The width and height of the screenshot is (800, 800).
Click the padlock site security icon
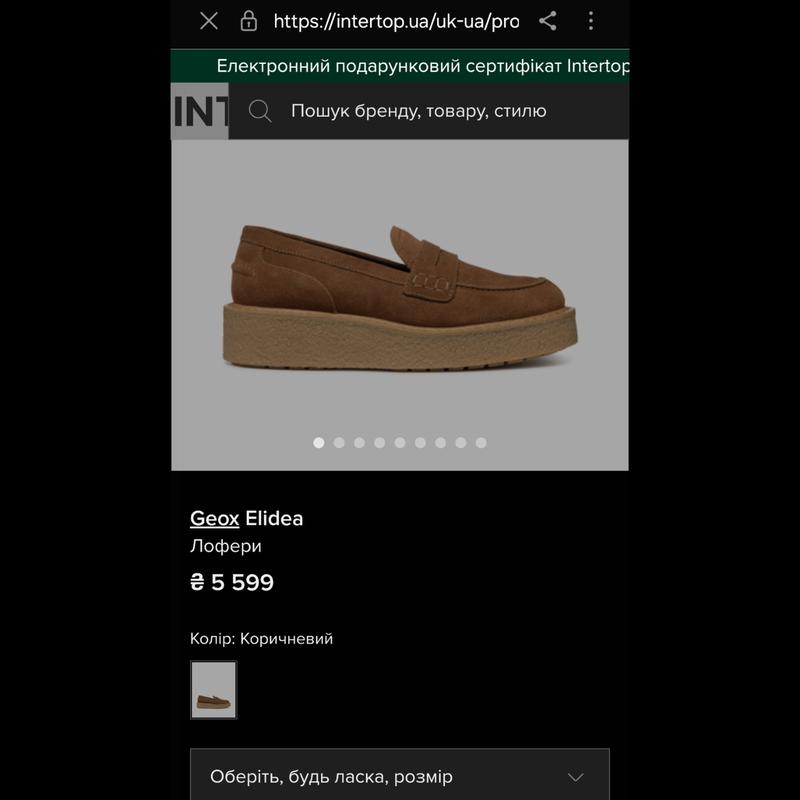pyautogui.click(x=249, y=21)
